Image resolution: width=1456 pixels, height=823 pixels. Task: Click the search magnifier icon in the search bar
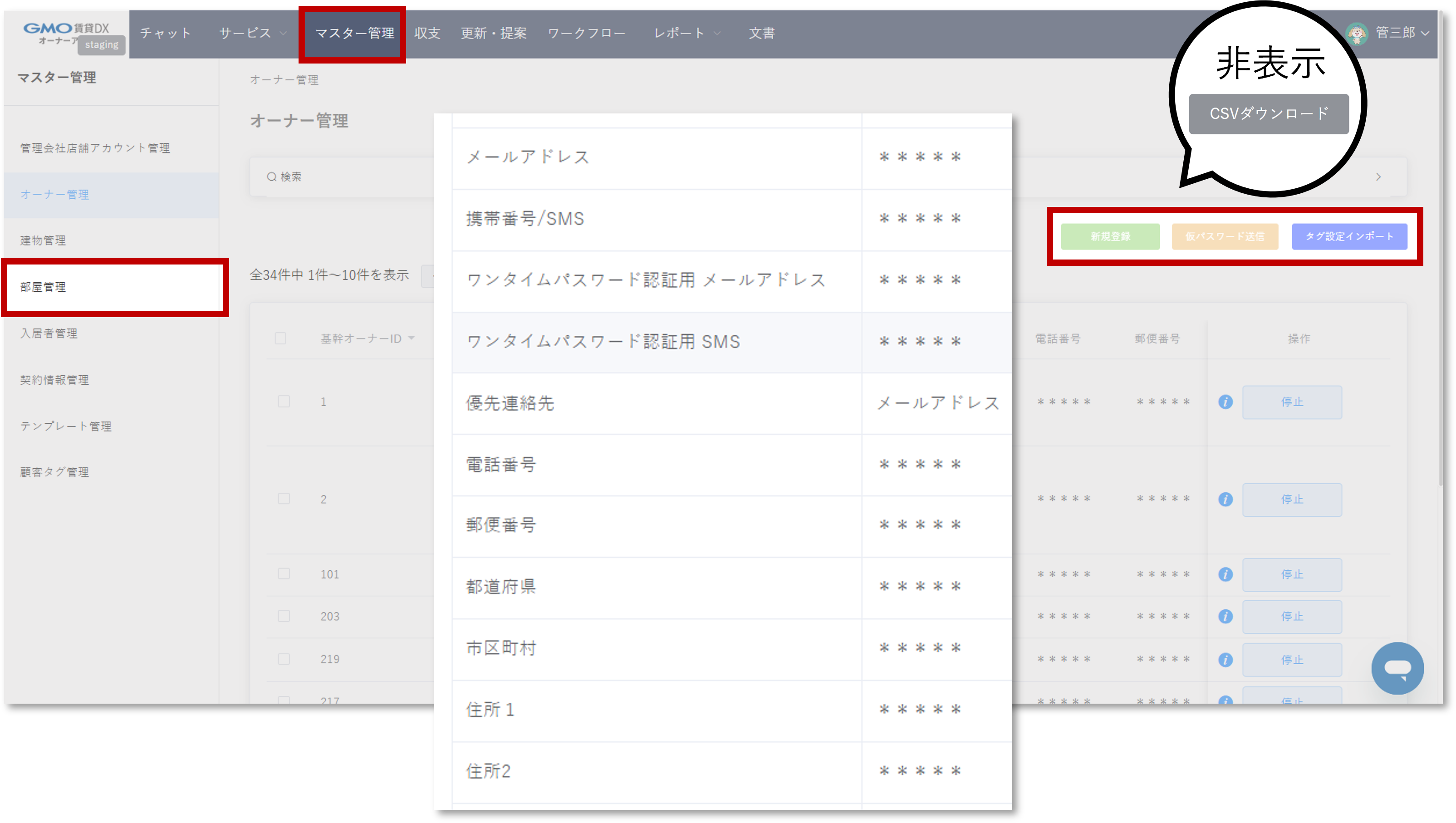[272, 176]
